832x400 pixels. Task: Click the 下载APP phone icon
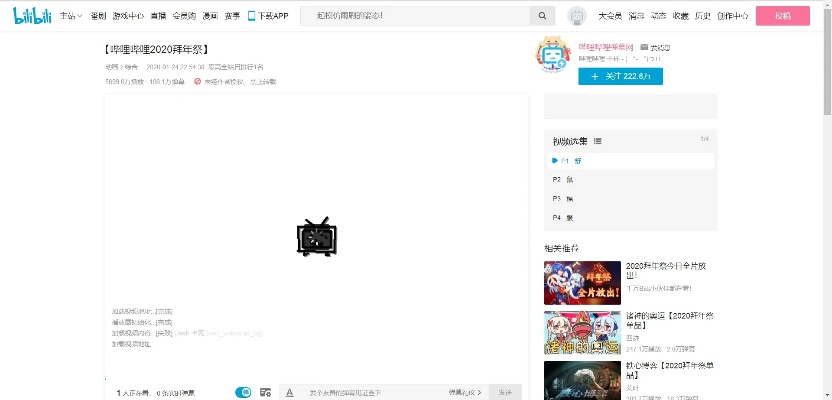tap(252, 16)
